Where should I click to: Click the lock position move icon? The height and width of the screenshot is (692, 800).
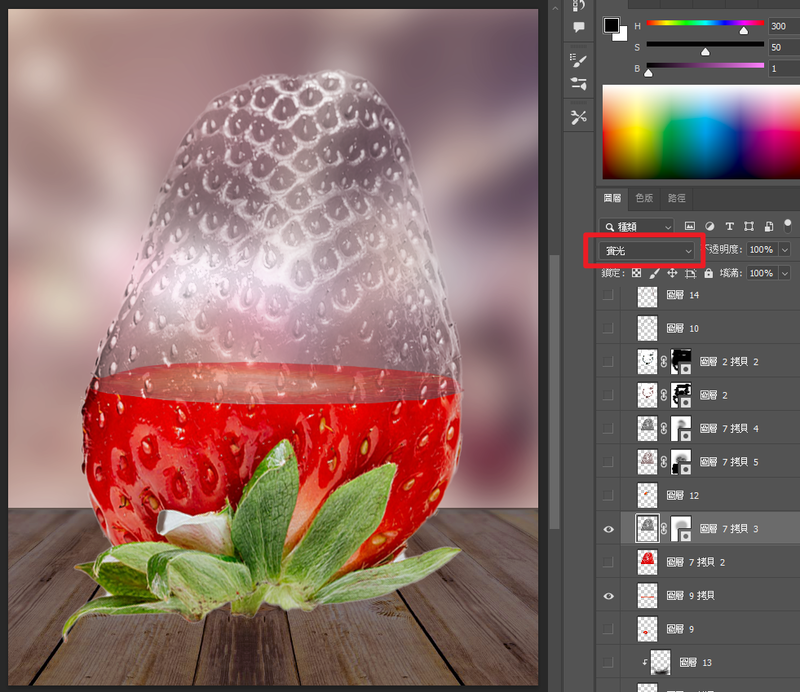[672, 273]
